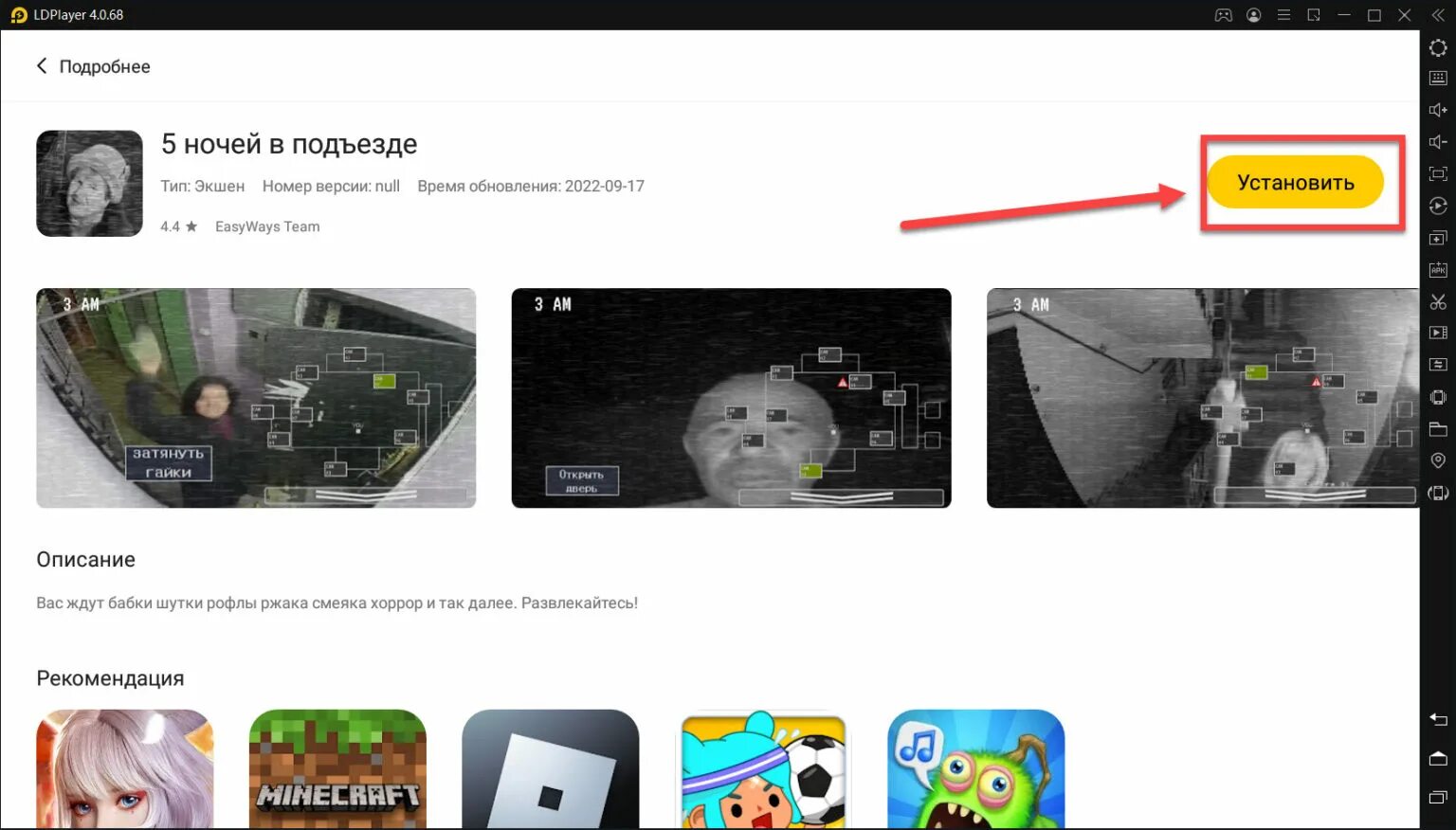The width and height of the screenshot is (1456, 830).
Task: Open first screenshot with затянуть гайки
Action: 256,398
